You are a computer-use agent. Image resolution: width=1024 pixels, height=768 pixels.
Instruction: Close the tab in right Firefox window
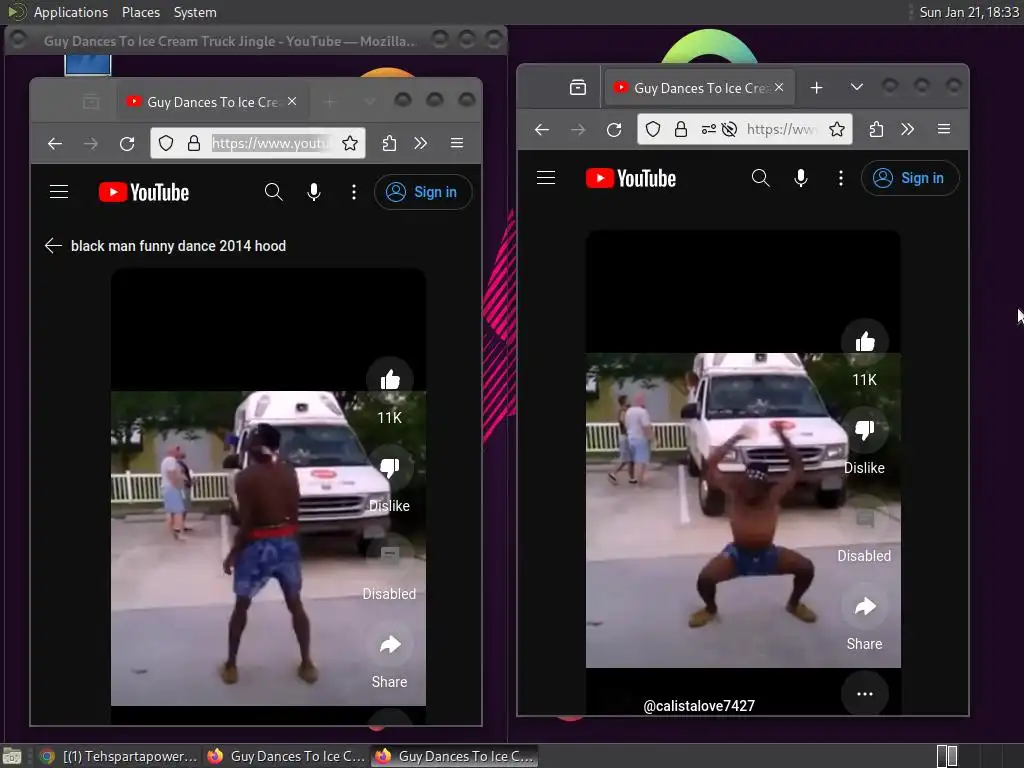pos(778,87)
